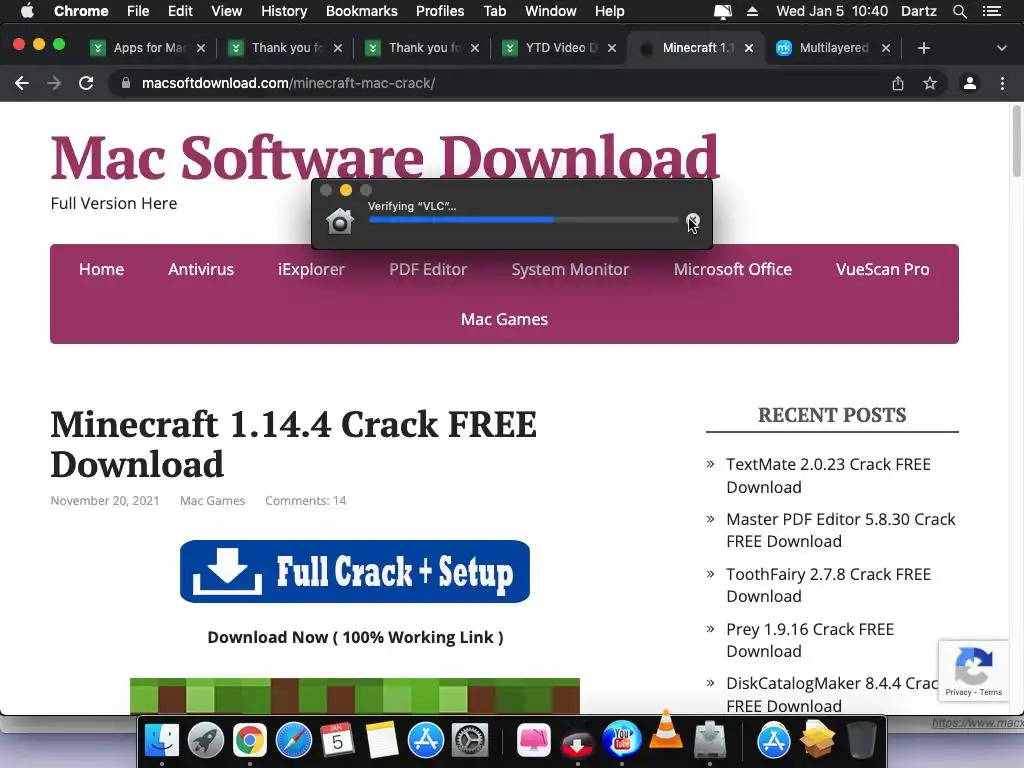
Task: Close the Minecraft tab
Action: pyautogui.click(x=749, y=48)
